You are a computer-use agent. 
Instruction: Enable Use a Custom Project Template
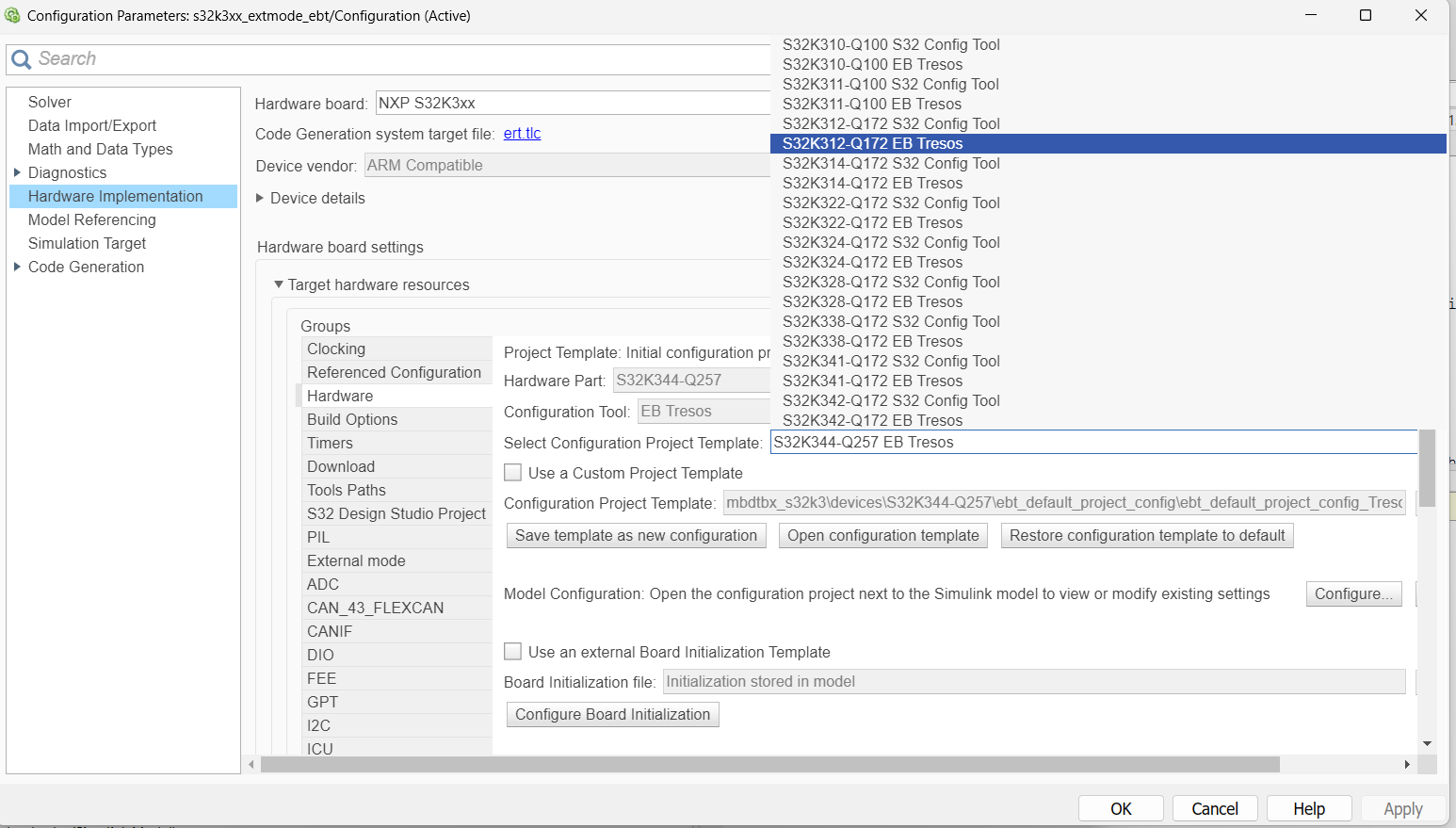513,472
